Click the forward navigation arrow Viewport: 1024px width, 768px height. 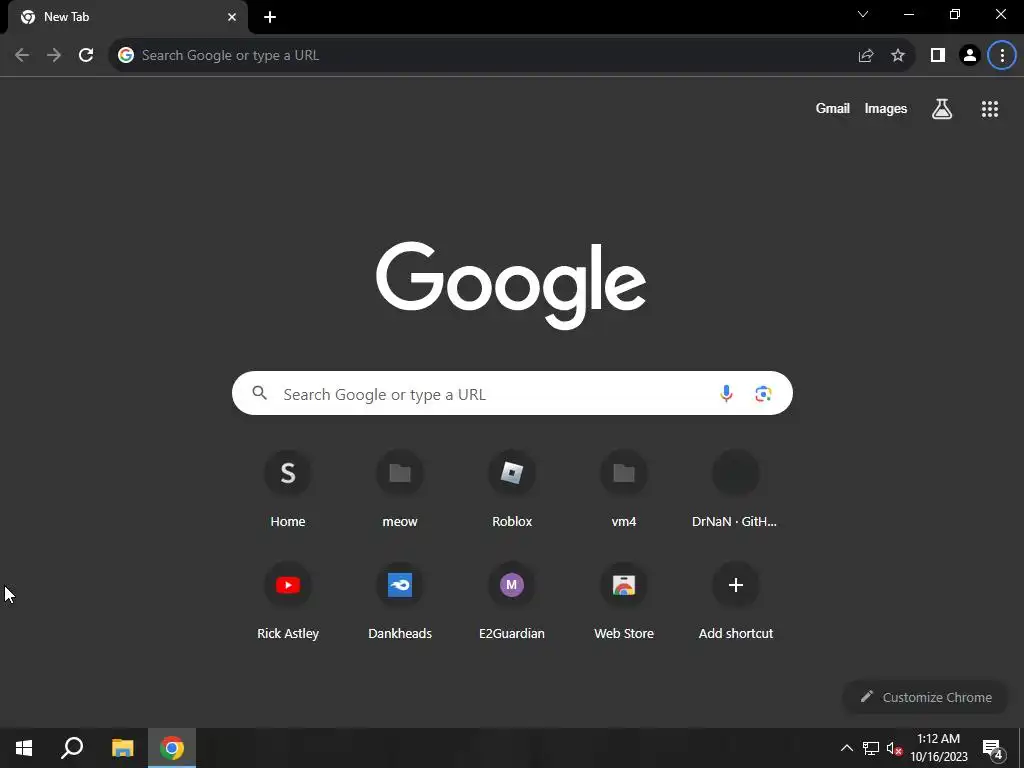(54, 56)
